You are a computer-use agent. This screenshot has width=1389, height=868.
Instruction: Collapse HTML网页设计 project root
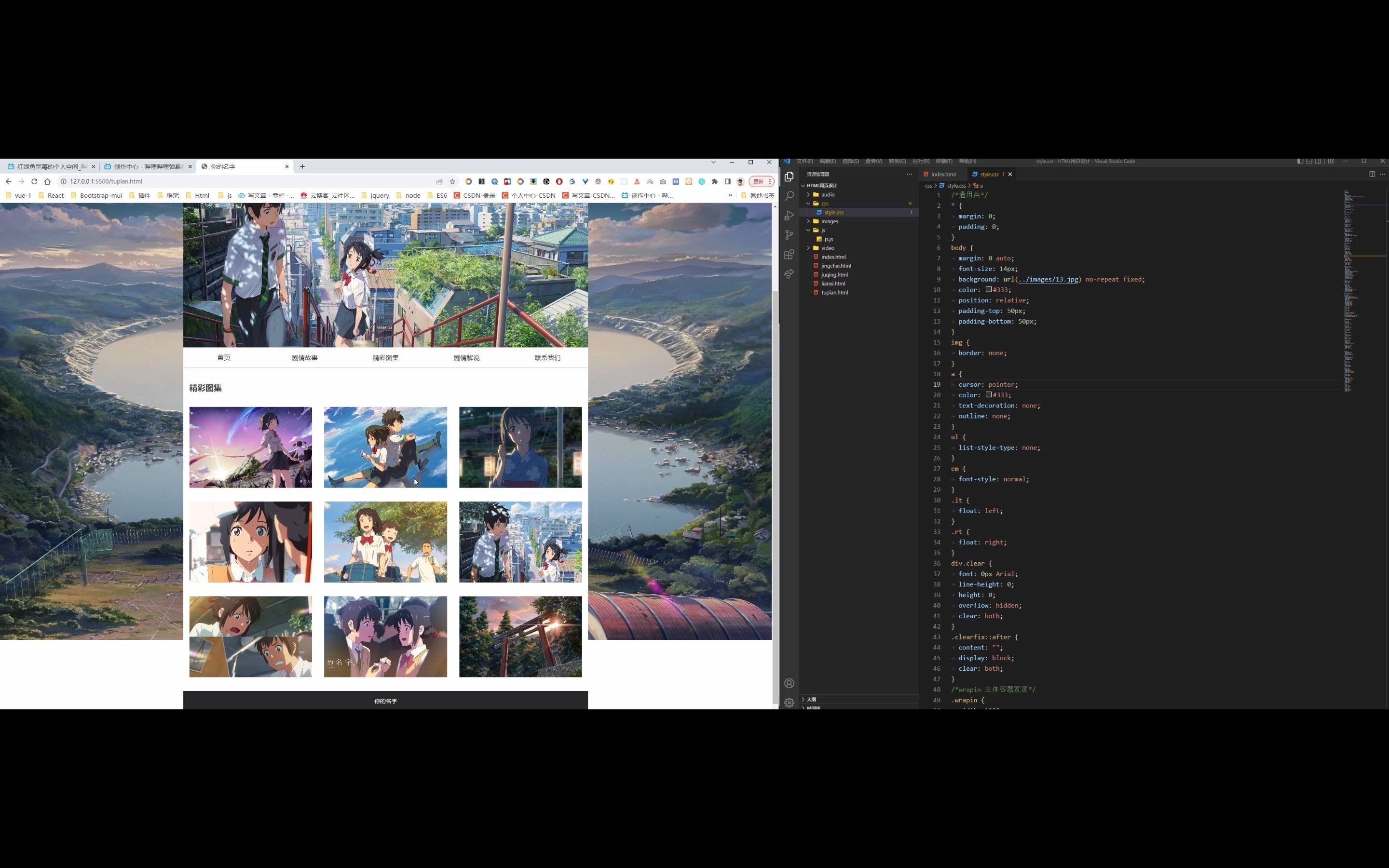(x=858, y=186)
